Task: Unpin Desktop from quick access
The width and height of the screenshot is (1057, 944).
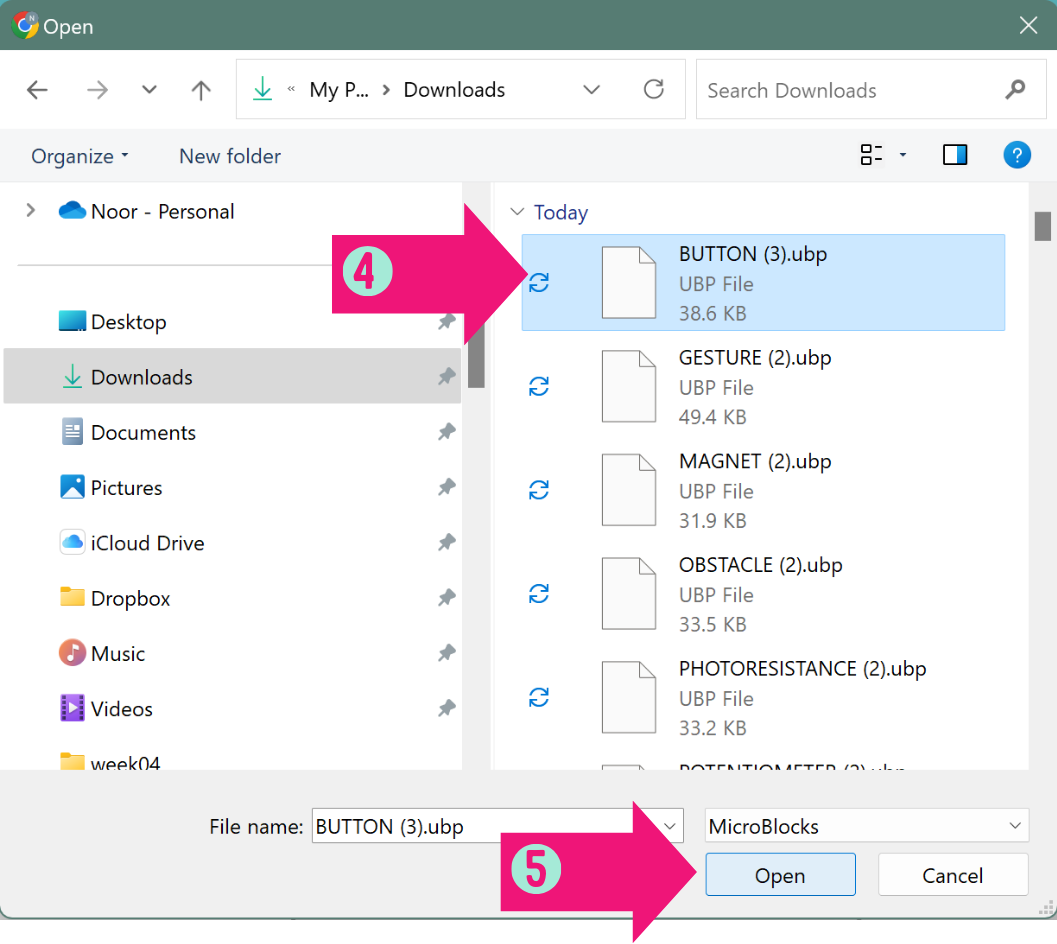Action: pyautogui.click(x=446, y=322)
